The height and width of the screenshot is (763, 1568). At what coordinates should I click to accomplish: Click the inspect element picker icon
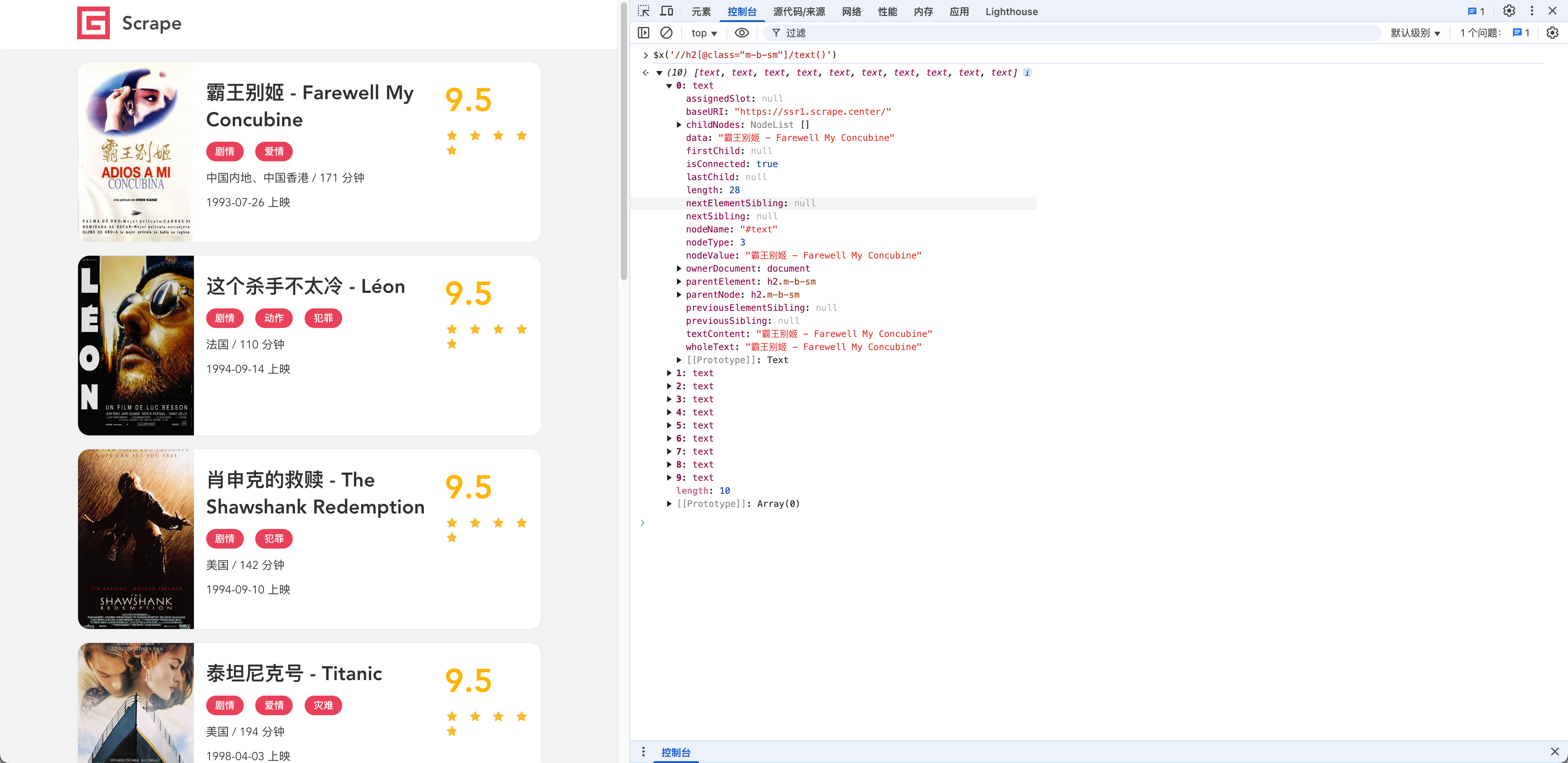(644, 11)
